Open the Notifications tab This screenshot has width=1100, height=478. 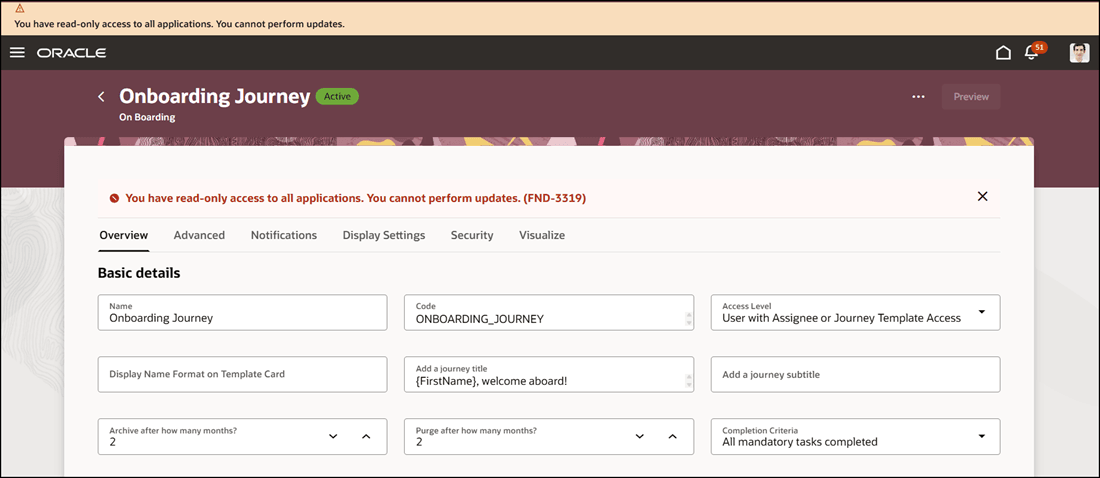click(x=284, y=235)
